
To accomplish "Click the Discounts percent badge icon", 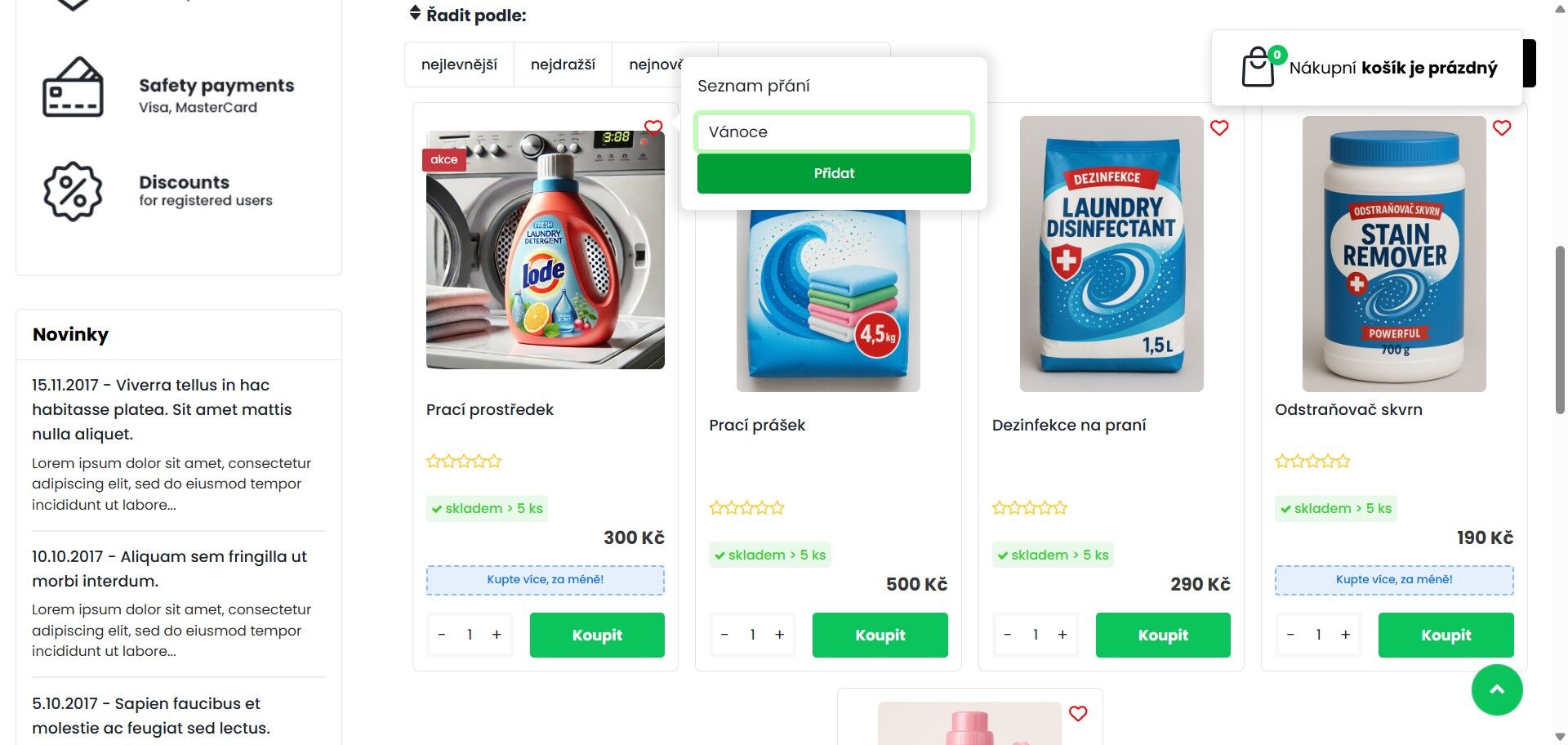I will pos(73,191).
